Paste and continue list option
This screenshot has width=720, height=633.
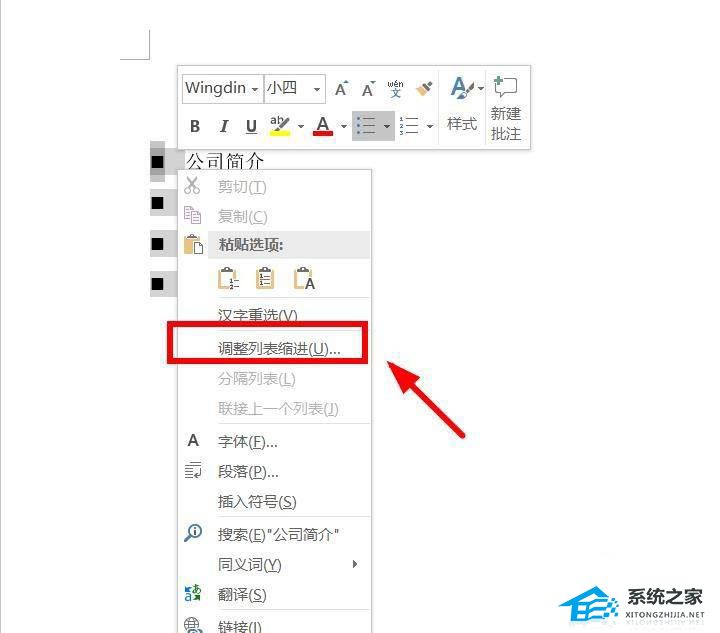(x=228, y=278)
